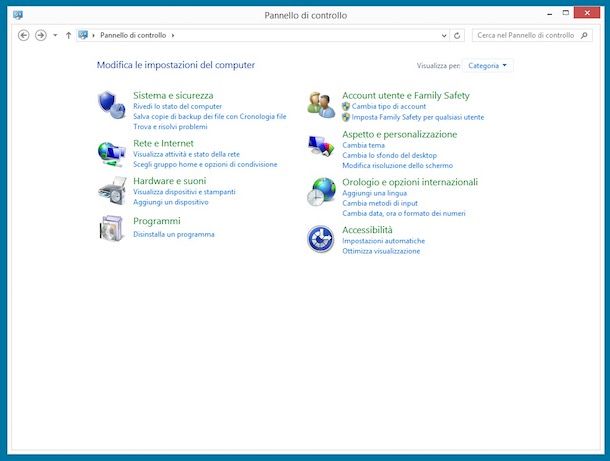The image size is (610, 461).
Task: Click Aggiungi un dispositivo
Action: pyautogui.click(x=170, y=202)
